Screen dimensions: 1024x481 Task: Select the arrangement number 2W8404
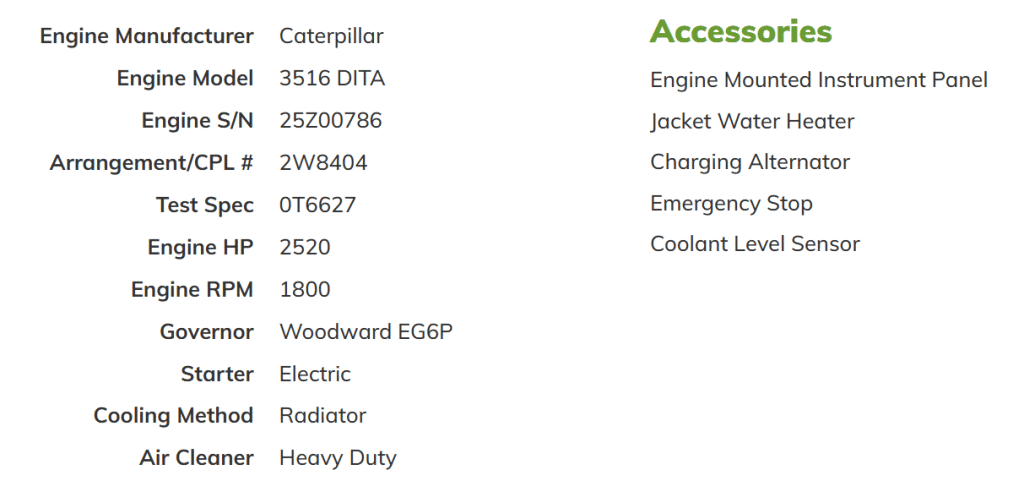coord(323,163)
